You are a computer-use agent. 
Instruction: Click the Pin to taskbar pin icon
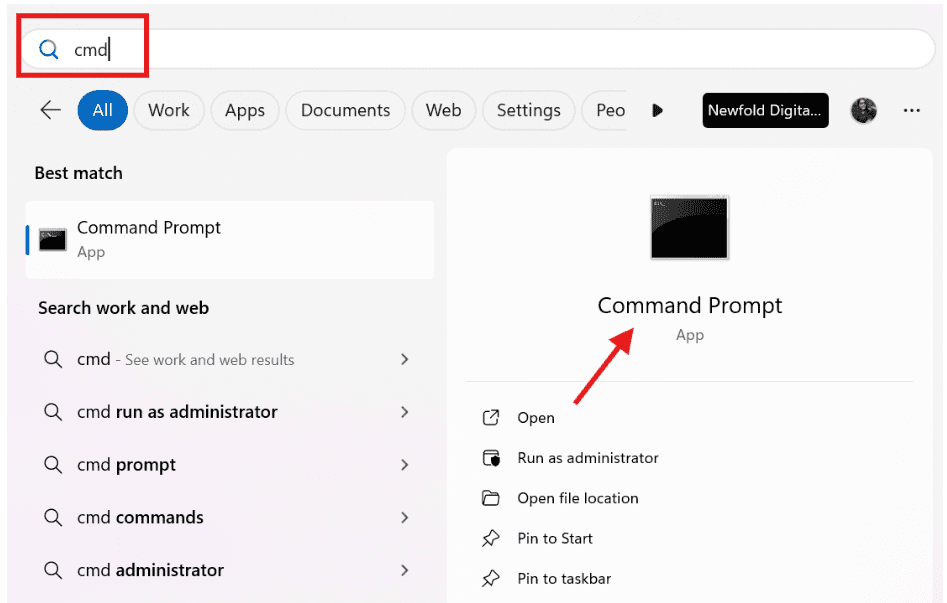tap(490, 578)
